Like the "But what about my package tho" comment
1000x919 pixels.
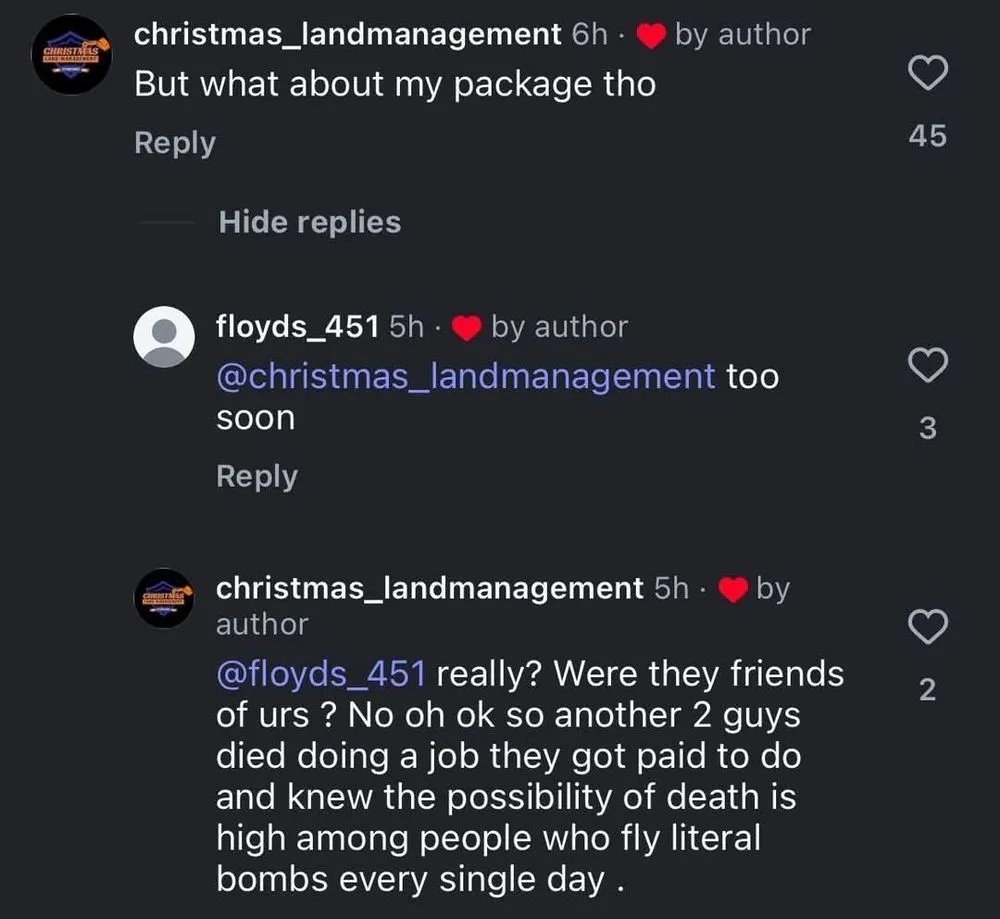927,73
